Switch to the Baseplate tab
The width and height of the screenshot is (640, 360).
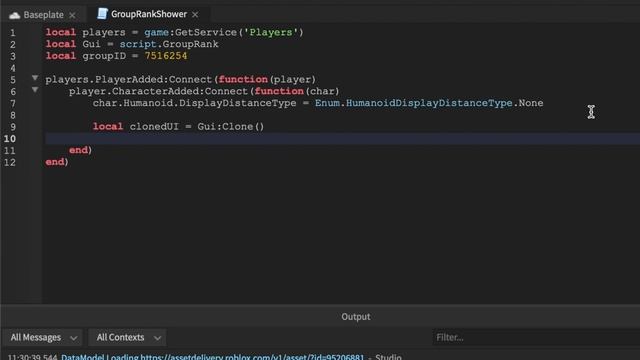(43, 15)
